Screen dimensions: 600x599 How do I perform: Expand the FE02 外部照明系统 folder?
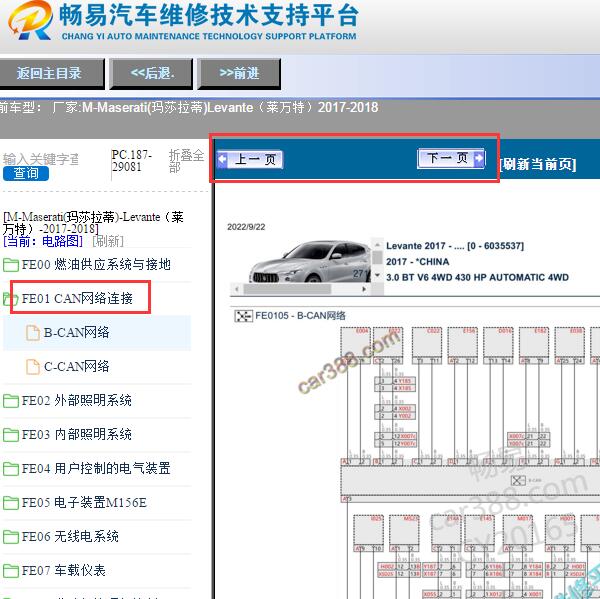77,400
